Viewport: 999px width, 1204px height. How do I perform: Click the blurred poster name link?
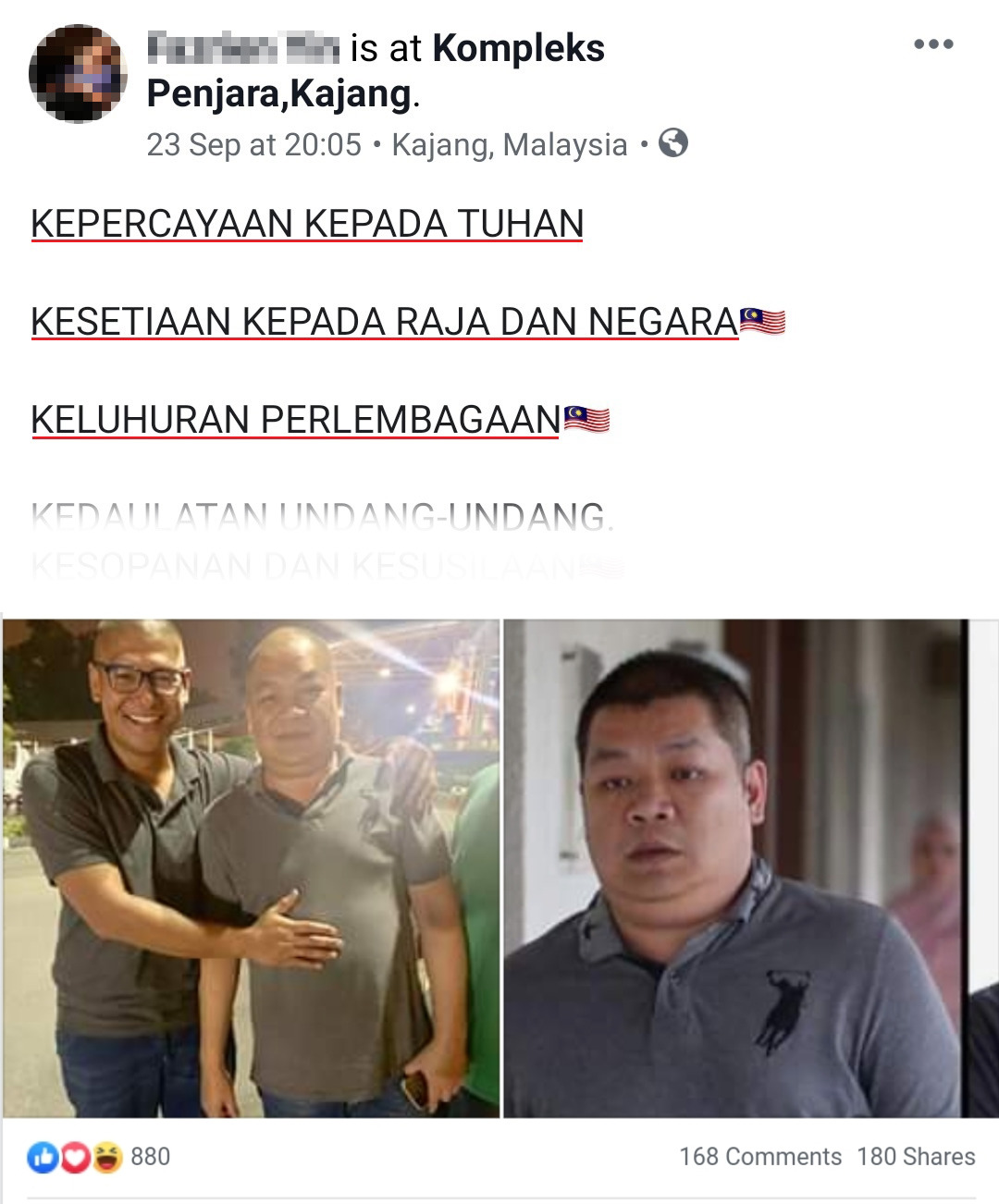click(243, 47)
